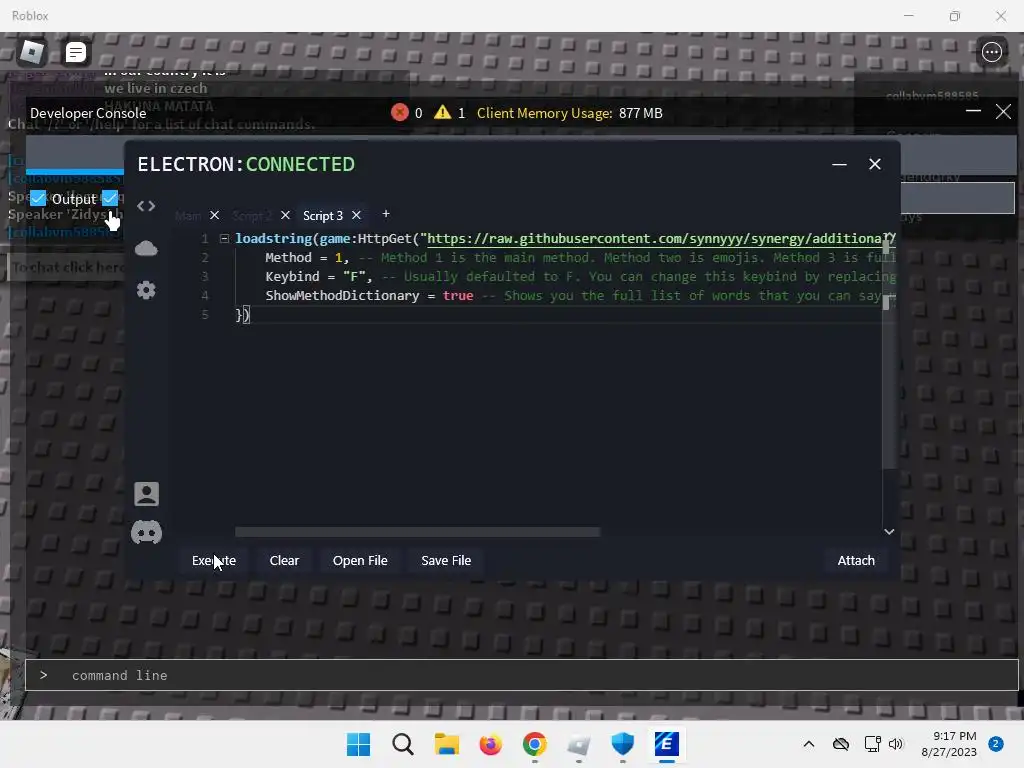This screenshot has width=1024, height=768.
Task: Open the cloud scripts icon in Electron
Action: 146,248
